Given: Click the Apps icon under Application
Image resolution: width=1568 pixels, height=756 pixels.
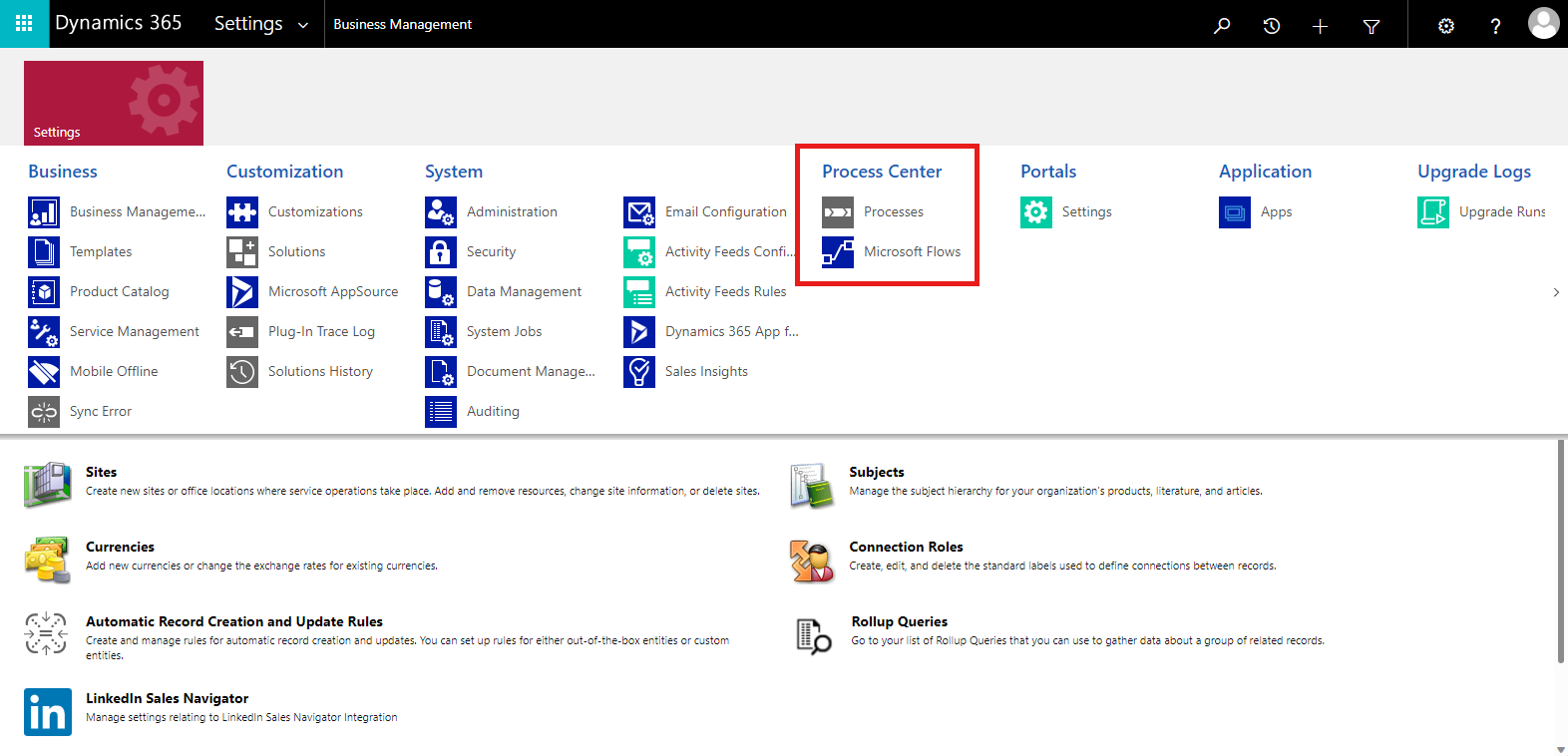Looking at the screenshot, I should [x=1235, y=212].
